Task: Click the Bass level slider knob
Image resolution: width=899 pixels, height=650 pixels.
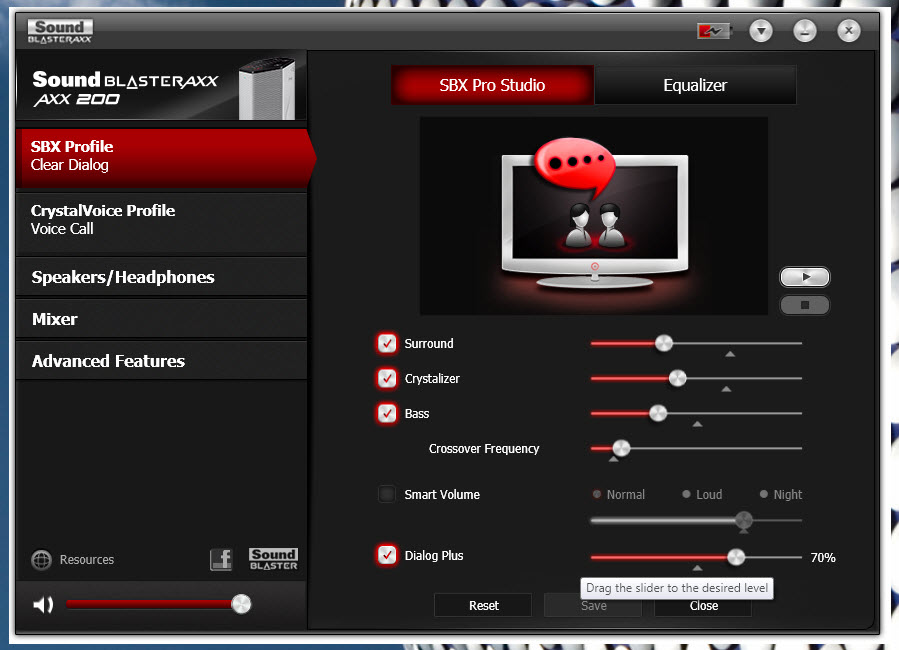Action: pyautogui.click(x=658, y=413)
